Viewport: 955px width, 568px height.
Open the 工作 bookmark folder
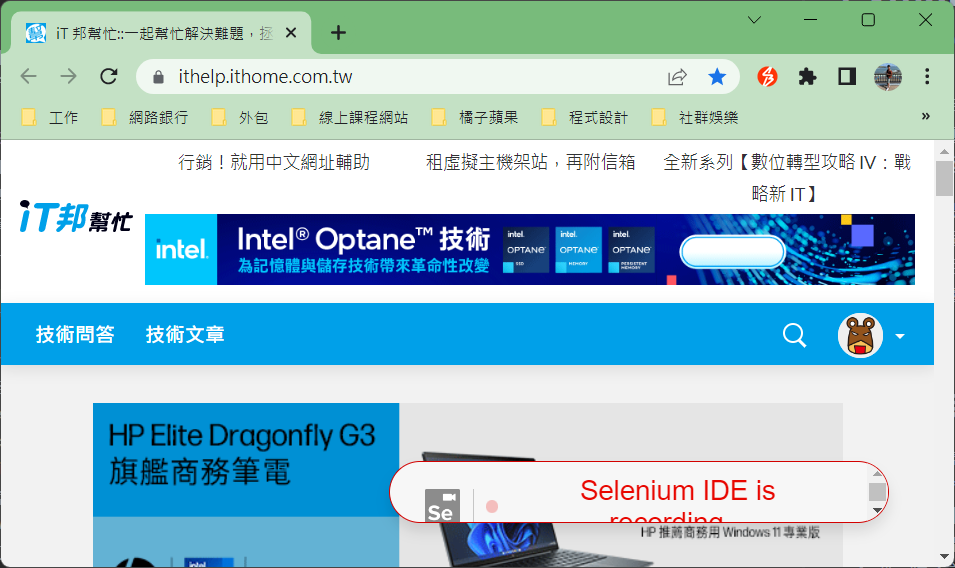click(50, 117)
